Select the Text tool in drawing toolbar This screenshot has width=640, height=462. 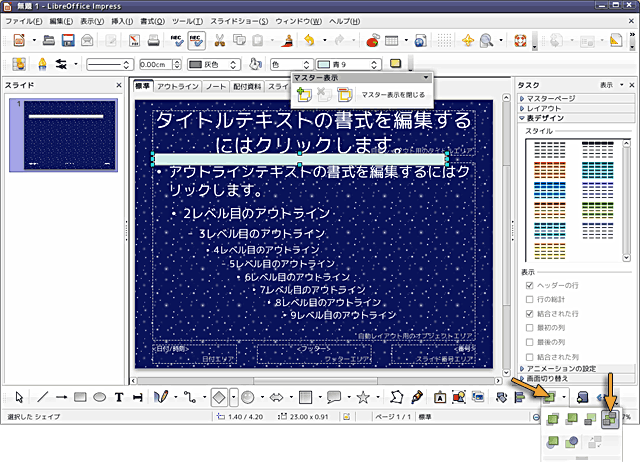[x=118, y=397]
